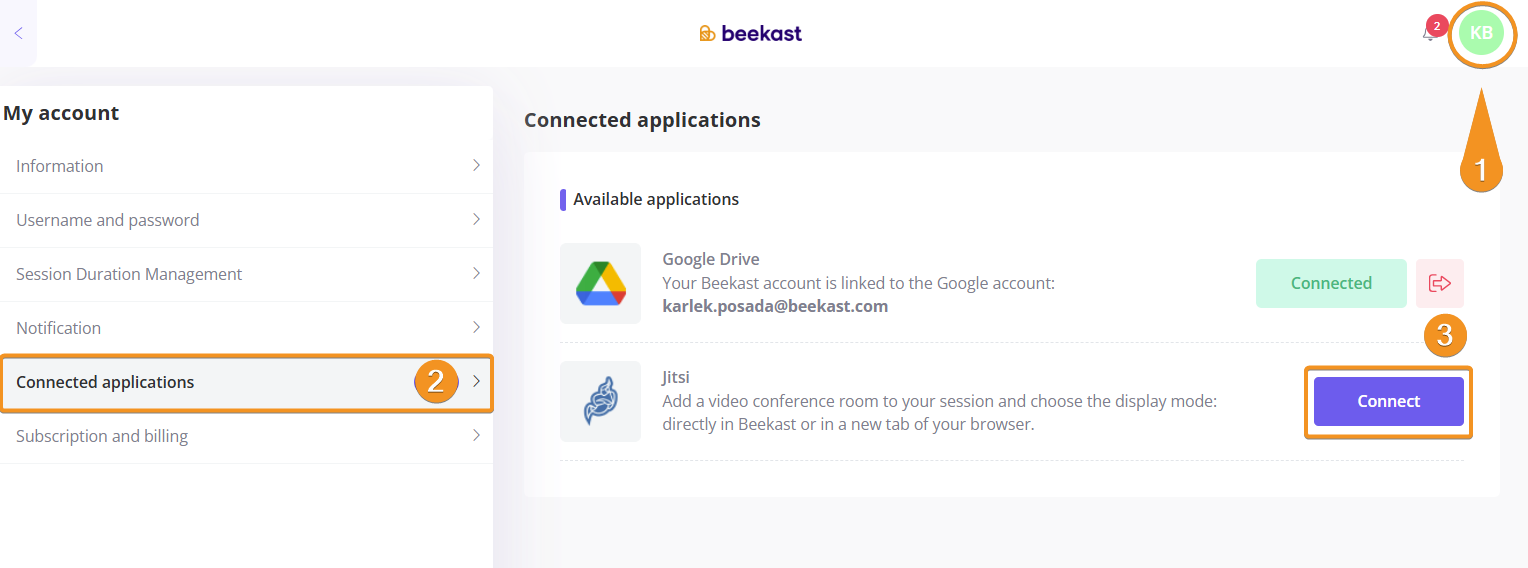Click the red notification count badge

click(x=1437, y=25)
